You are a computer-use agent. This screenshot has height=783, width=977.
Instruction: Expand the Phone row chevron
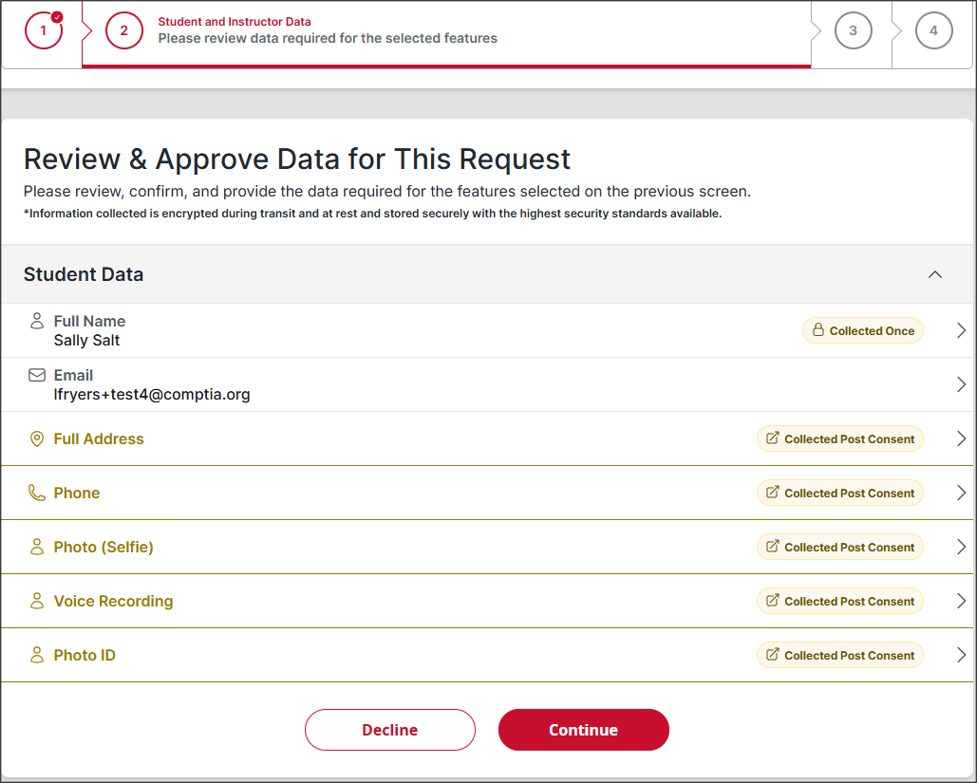[961, 493]
